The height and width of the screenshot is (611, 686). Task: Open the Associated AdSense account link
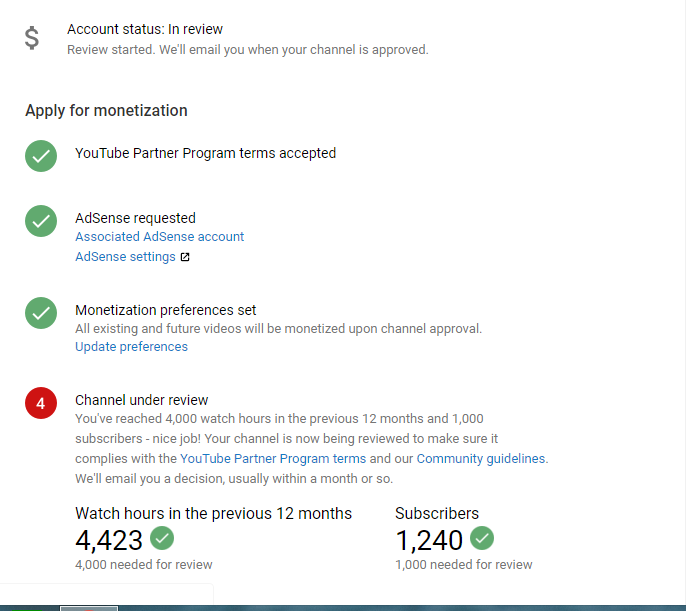pyautogui.click(x=159, y=237)
